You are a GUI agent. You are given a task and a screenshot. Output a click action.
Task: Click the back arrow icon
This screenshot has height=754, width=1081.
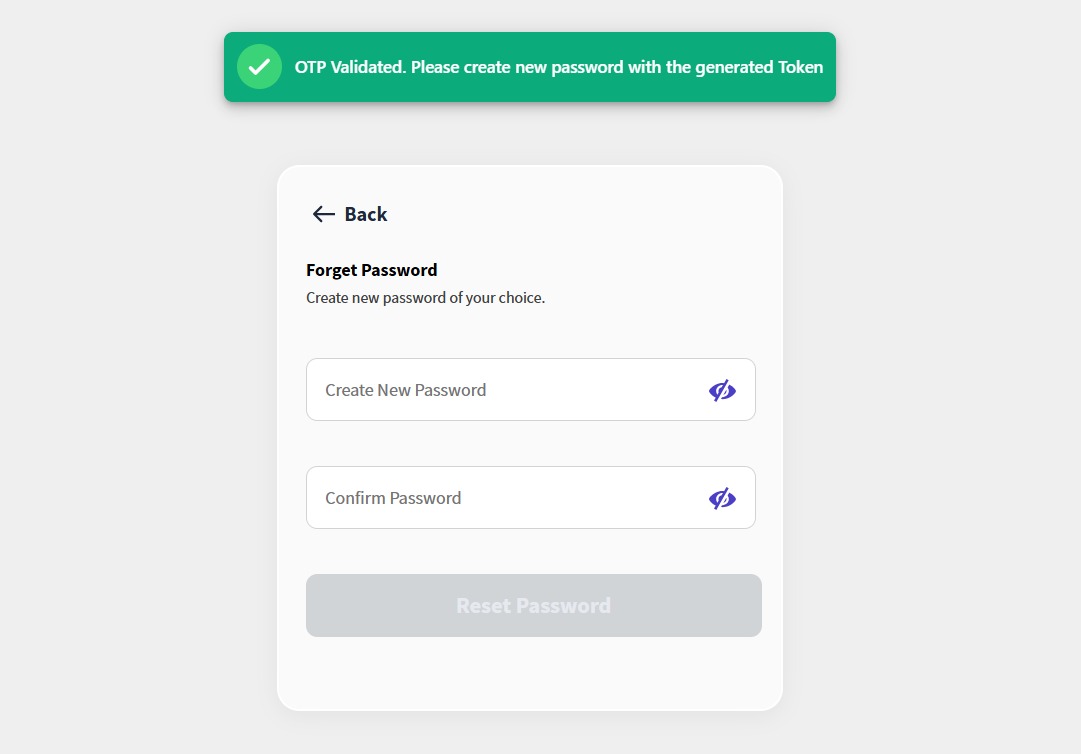323,214
